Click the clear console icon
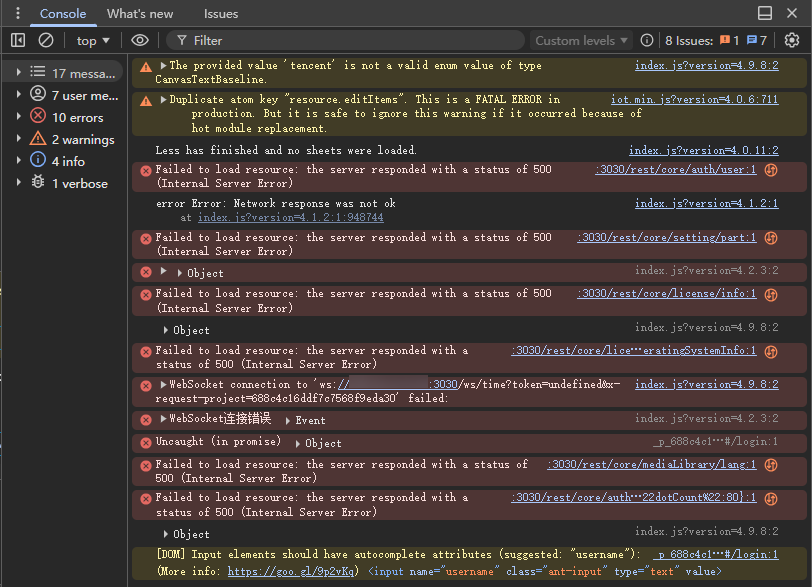 click(x=46, y=40)
